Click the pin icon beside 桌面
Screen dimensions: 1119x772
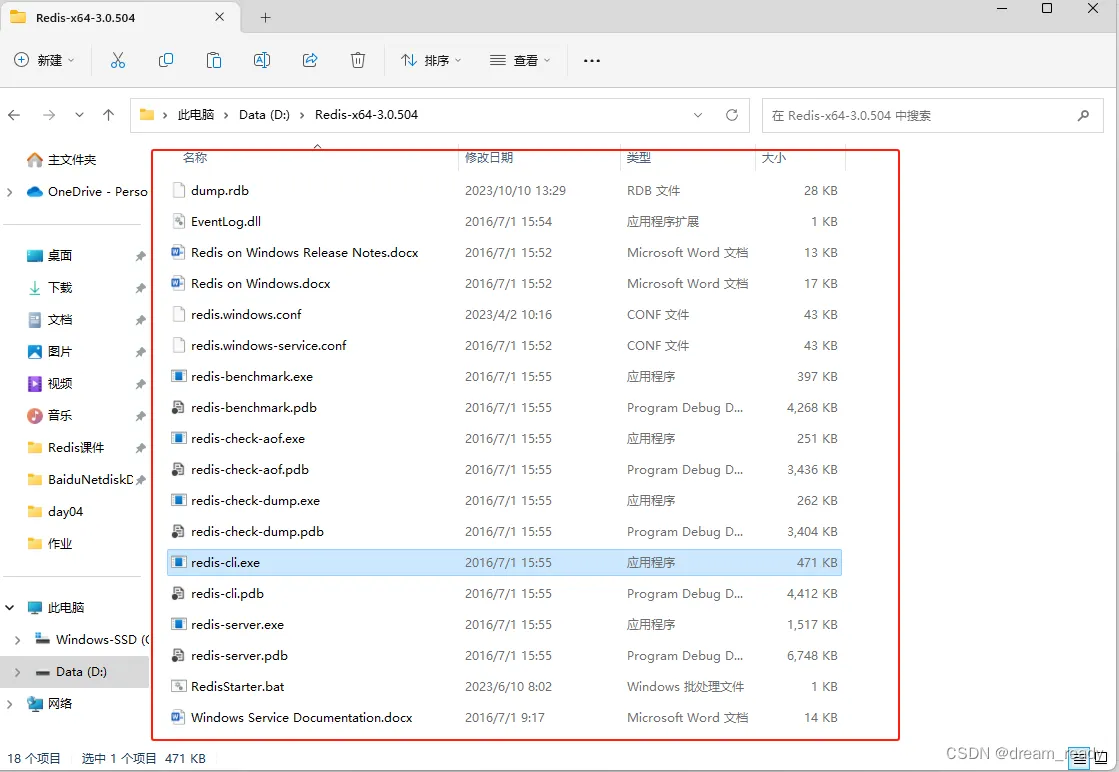click(140, 255)
